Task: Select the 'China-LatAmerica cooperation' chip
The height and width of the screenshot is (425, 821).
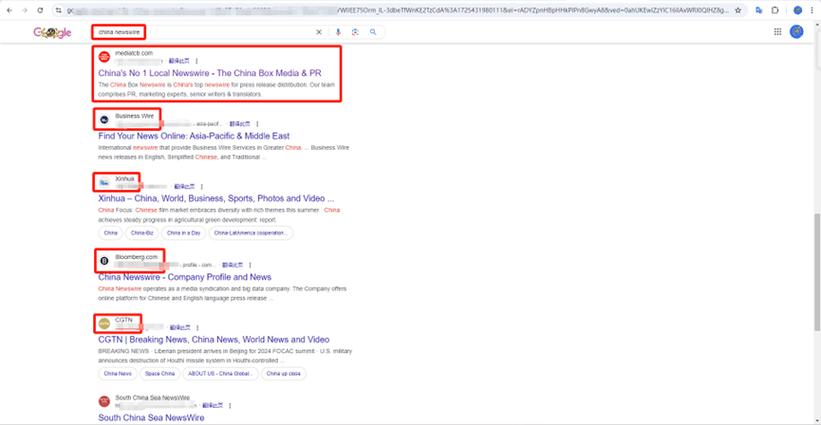Action: (251, 233)
